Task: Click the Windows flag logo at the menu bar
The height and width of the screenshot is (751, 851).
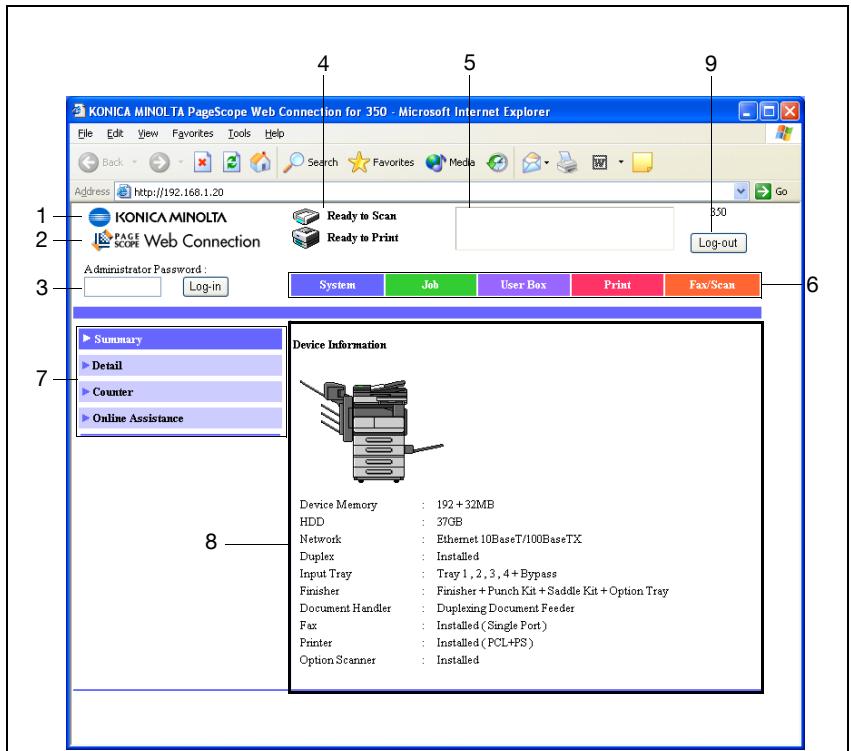Action: (x=784, y=133)
